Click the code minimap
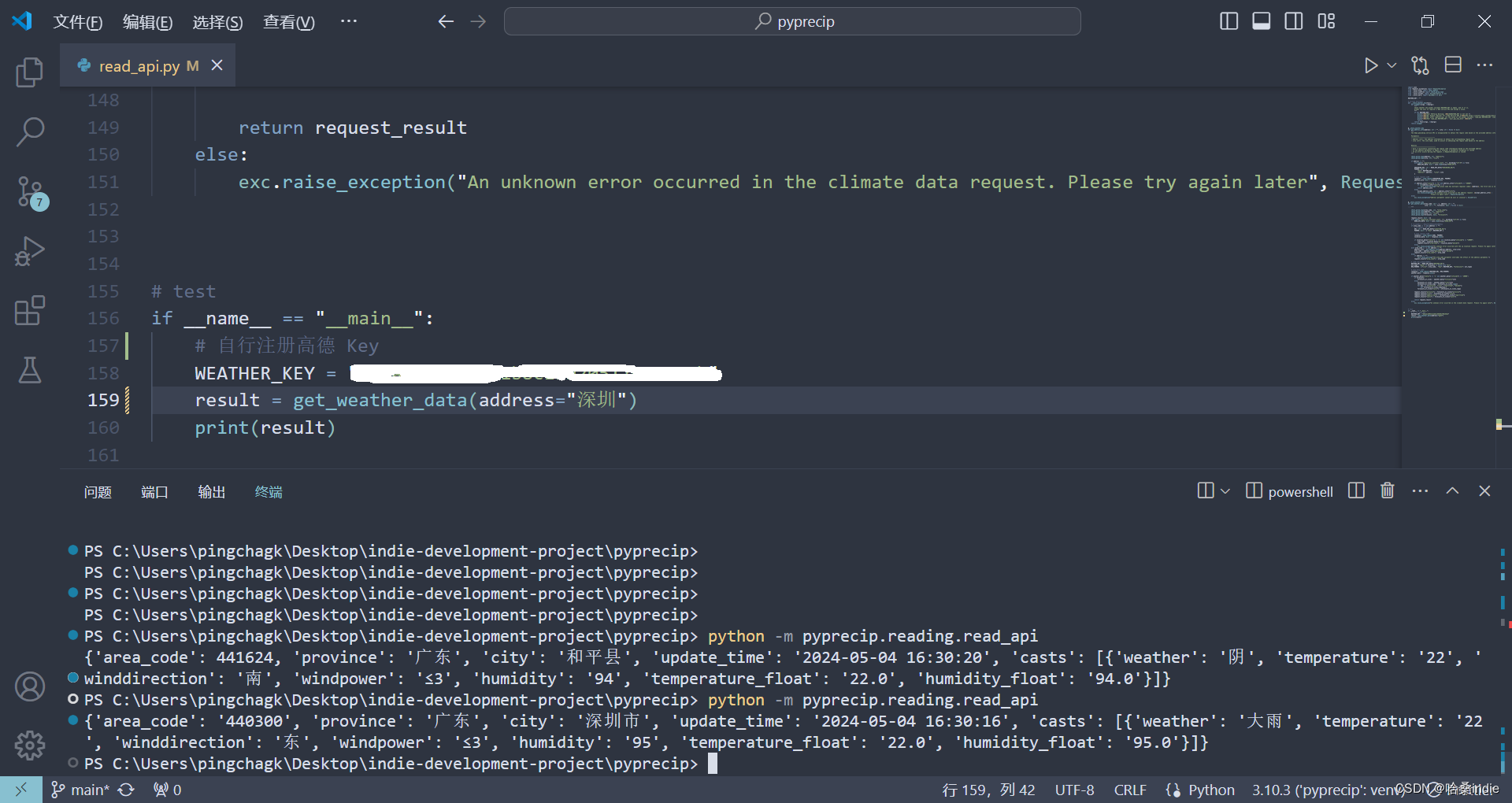The height and width of the screenshot is (803, 1512). [x=1451, y=197]
